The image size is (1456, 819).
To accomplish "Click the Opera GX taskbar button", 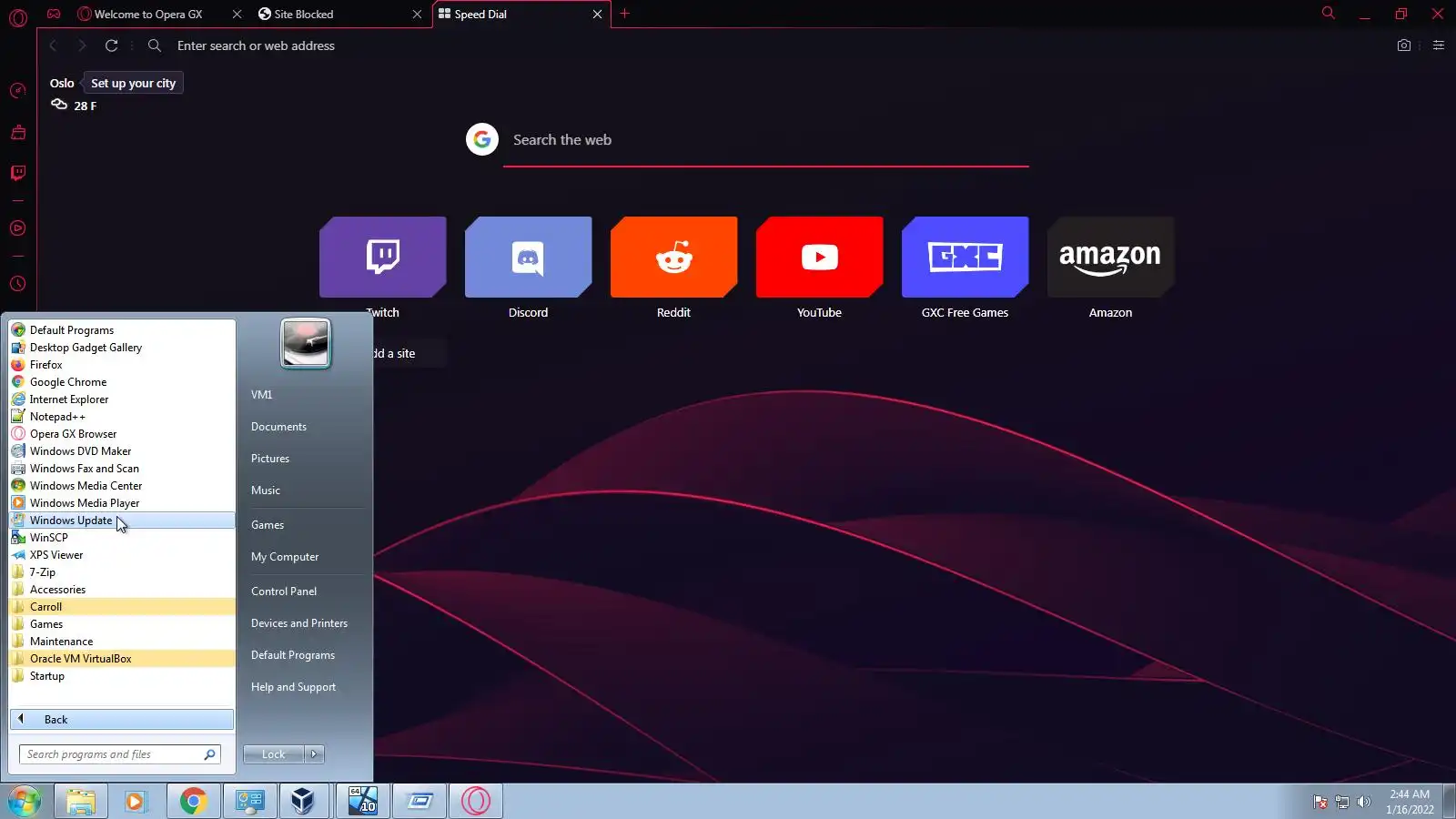I will point(476,802).
